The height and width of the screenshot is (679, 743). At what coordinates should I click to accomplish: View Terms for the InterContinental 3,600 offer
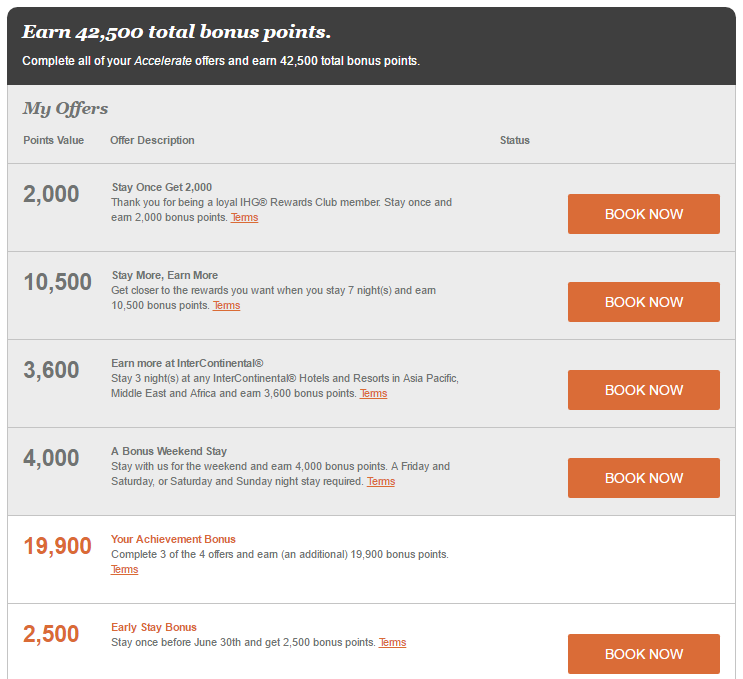pos(373,393)
